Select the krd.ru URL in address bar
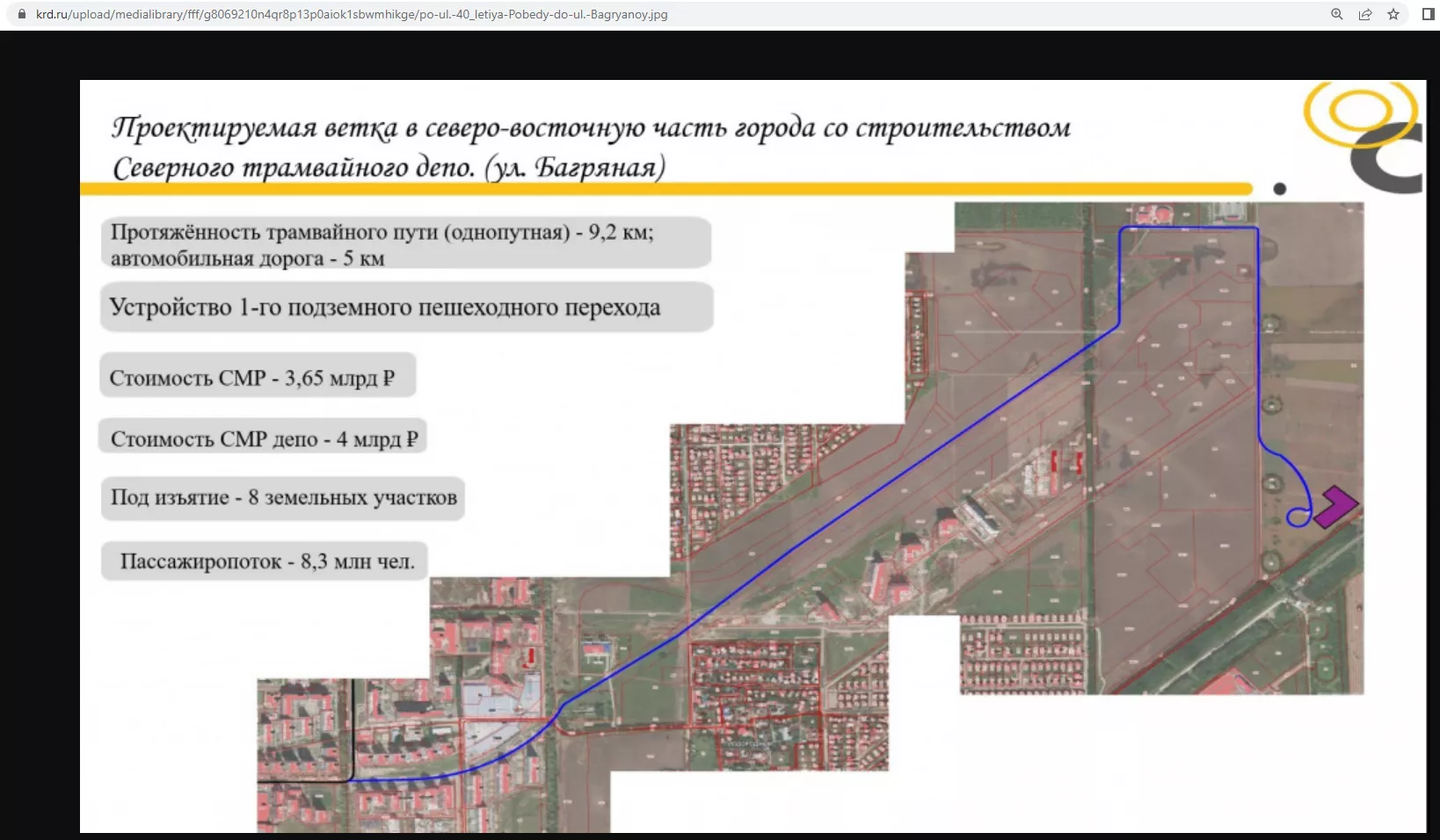 point(352,14)
